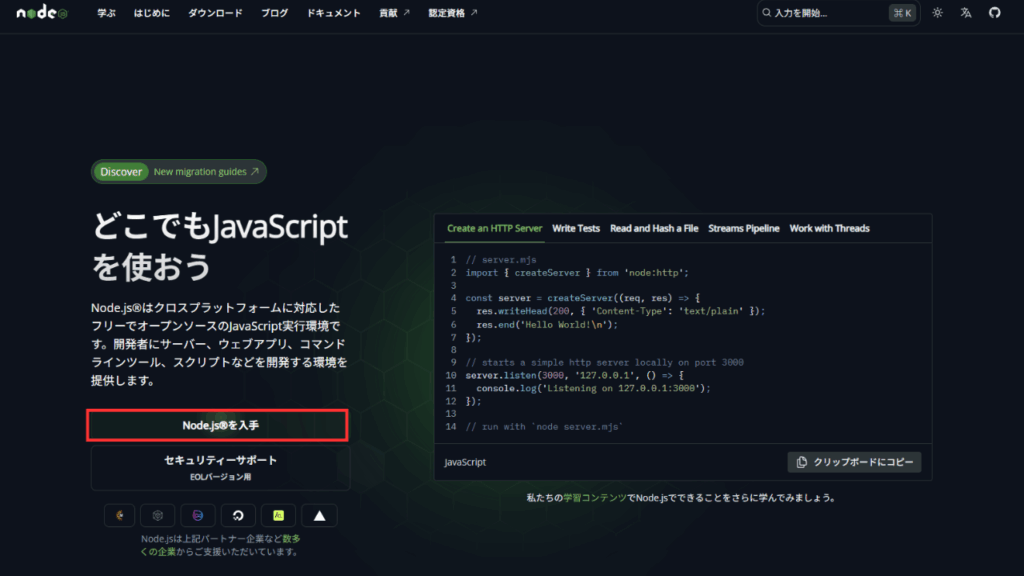Copy code with クリップボードにコピー button
Screen dimensions: 1024x576
tap(854, 462)
